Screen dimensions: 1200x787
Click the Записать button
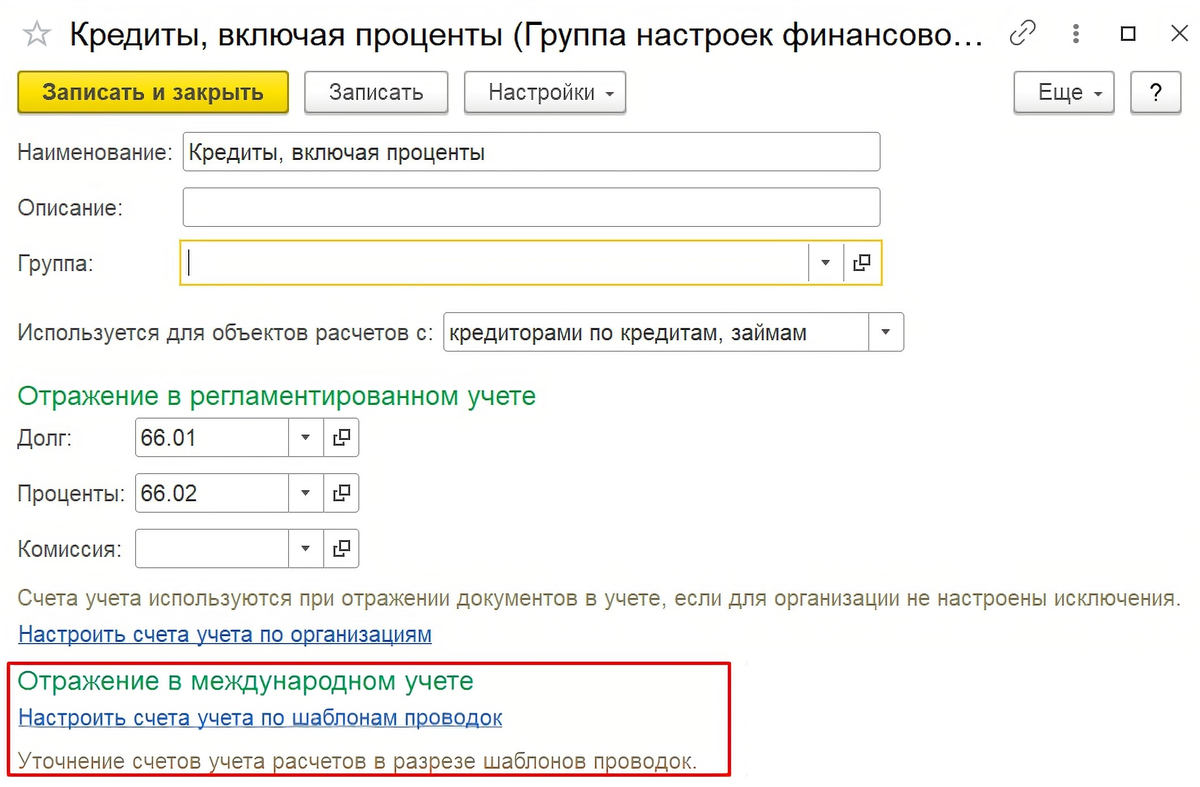click(x=375, y=92)
